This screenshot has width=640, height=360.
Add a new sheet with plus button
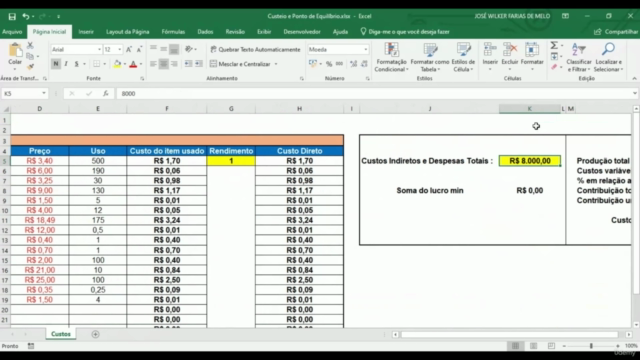point(96,334)
